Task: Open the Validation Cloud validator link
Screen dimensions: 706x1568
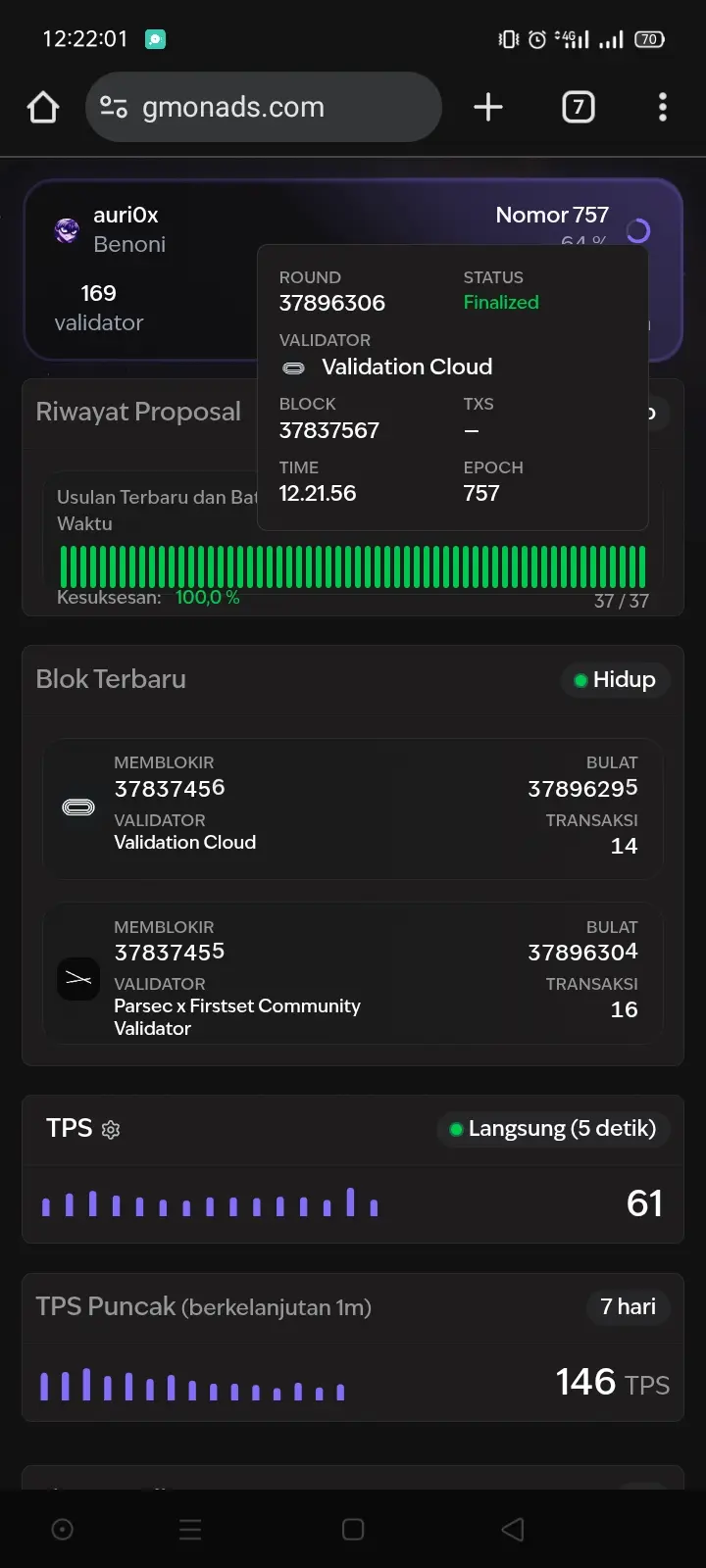Action: tap(406, 367)
